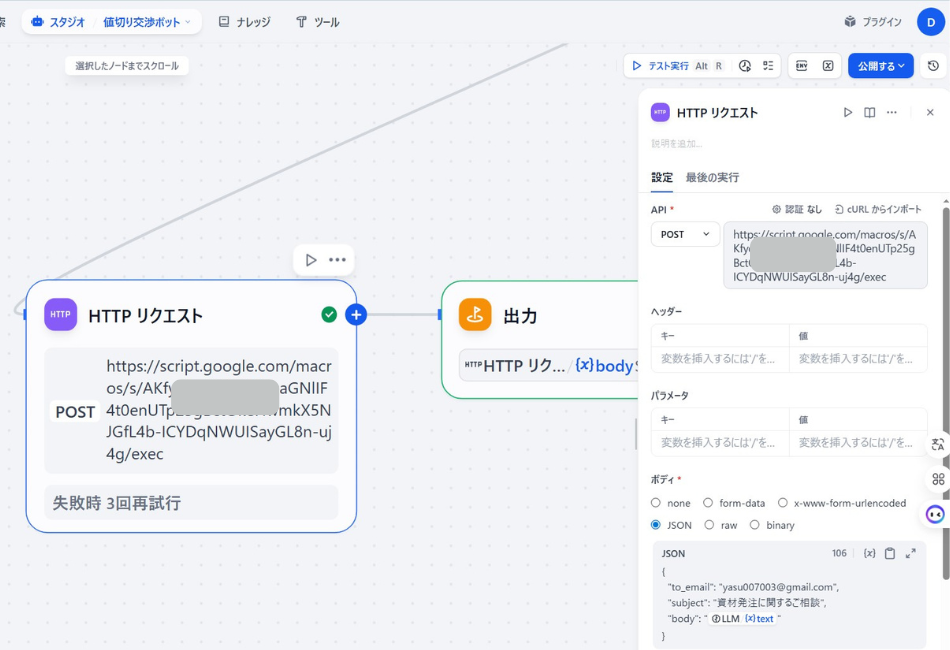Insert variable using {x} icon in JSON editor
The width and height of the screenshot is (950, 650).
coord(869,553)
